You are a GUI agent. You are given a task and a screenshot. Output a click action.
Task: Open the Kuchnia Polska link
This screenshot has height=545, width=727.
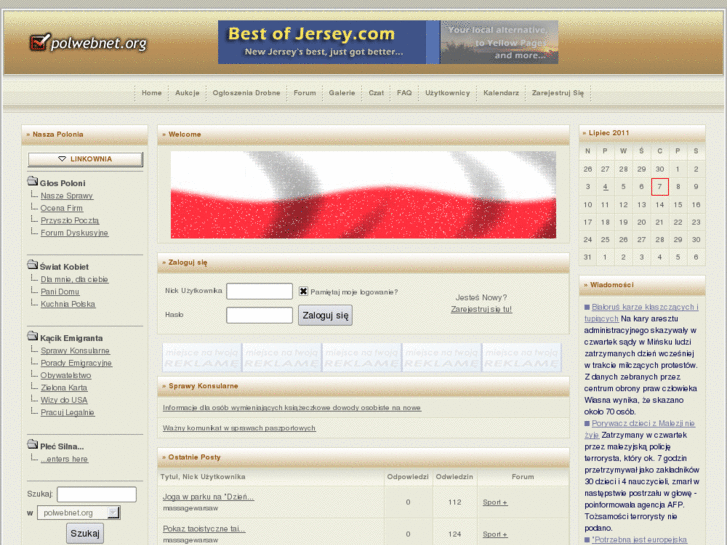pos(68,304)
